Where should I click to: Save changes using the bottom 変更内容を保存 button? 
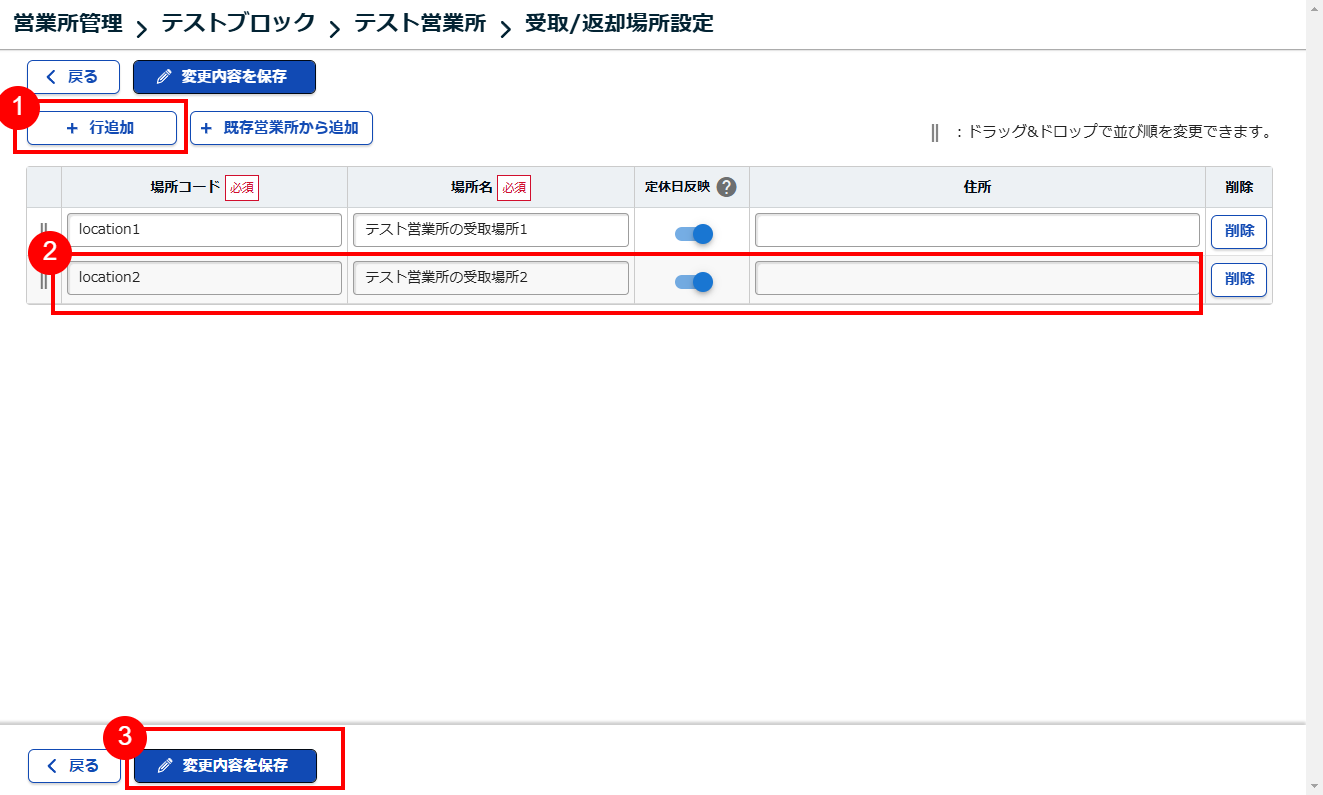tap(225, 766)
